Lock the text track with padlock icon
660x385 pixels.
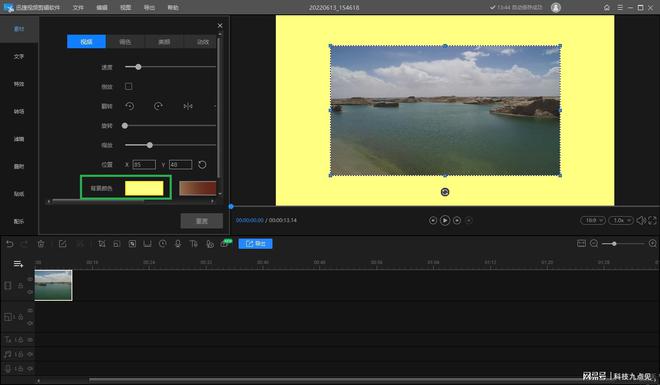click(x=20, y=340)
